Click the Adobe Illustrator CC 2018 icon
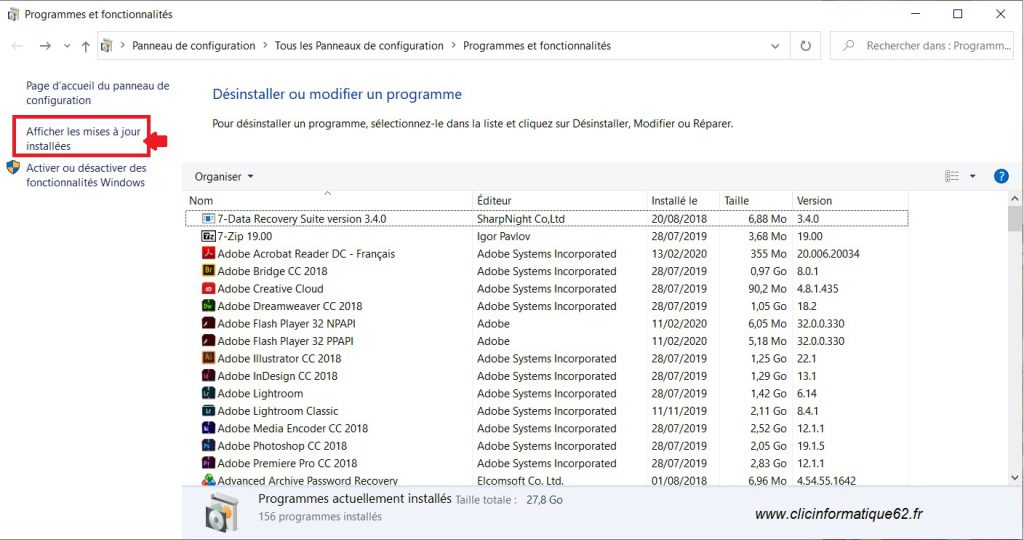The width and height of the screenshot is (1024, 540). coord(208,358)
